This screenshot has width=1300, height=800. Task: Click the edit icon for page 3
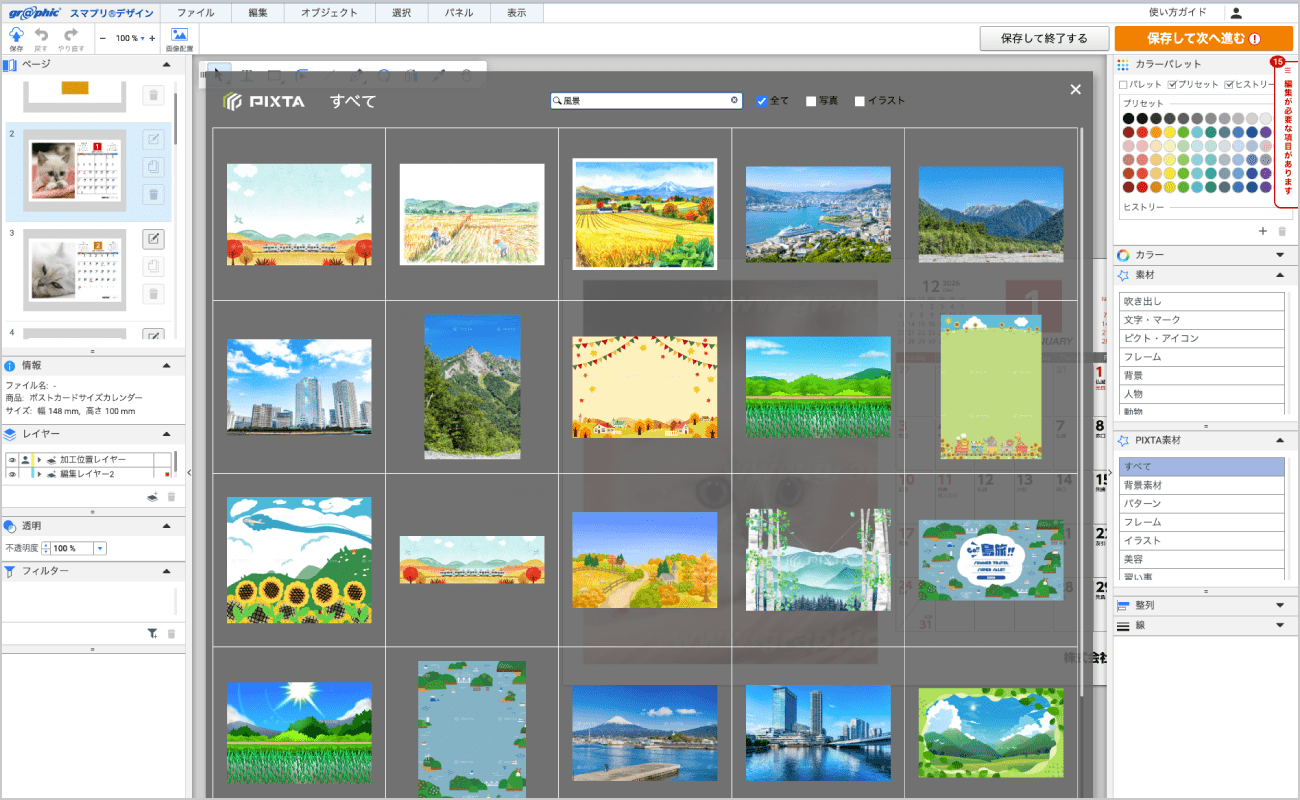click(x=153, y=239)
